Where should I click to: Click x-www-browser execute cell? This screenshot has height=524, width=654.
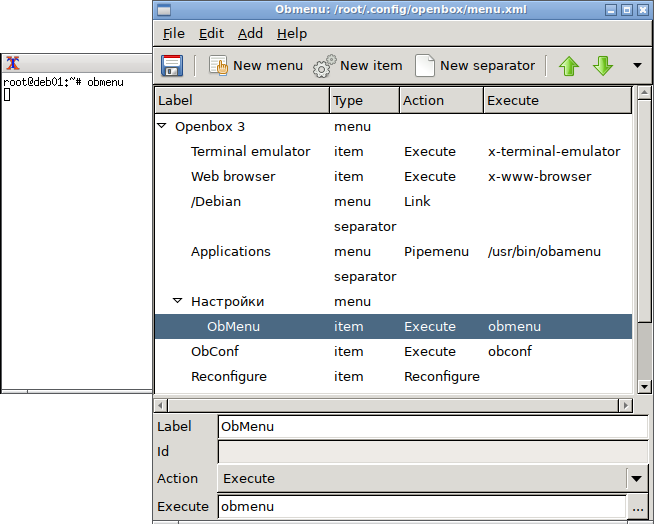[540, 176]
